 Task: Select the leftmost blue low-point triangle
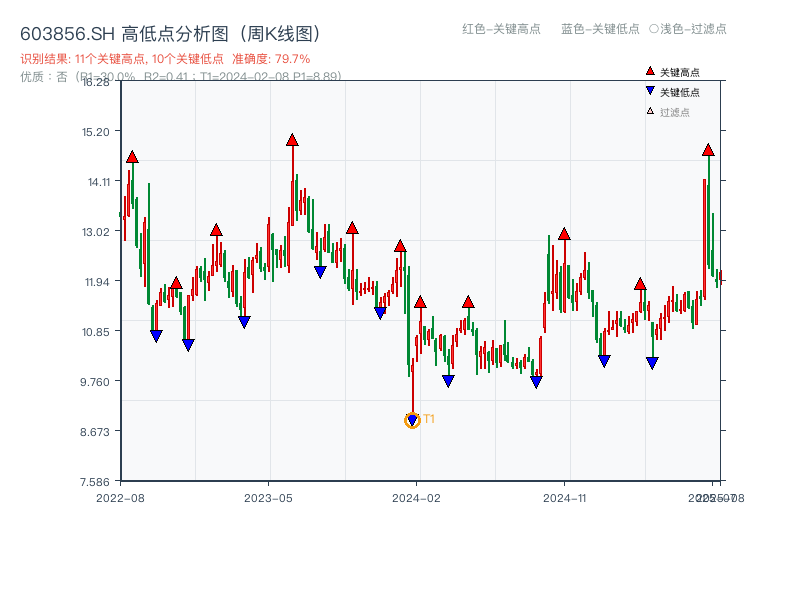coord(157,333)
